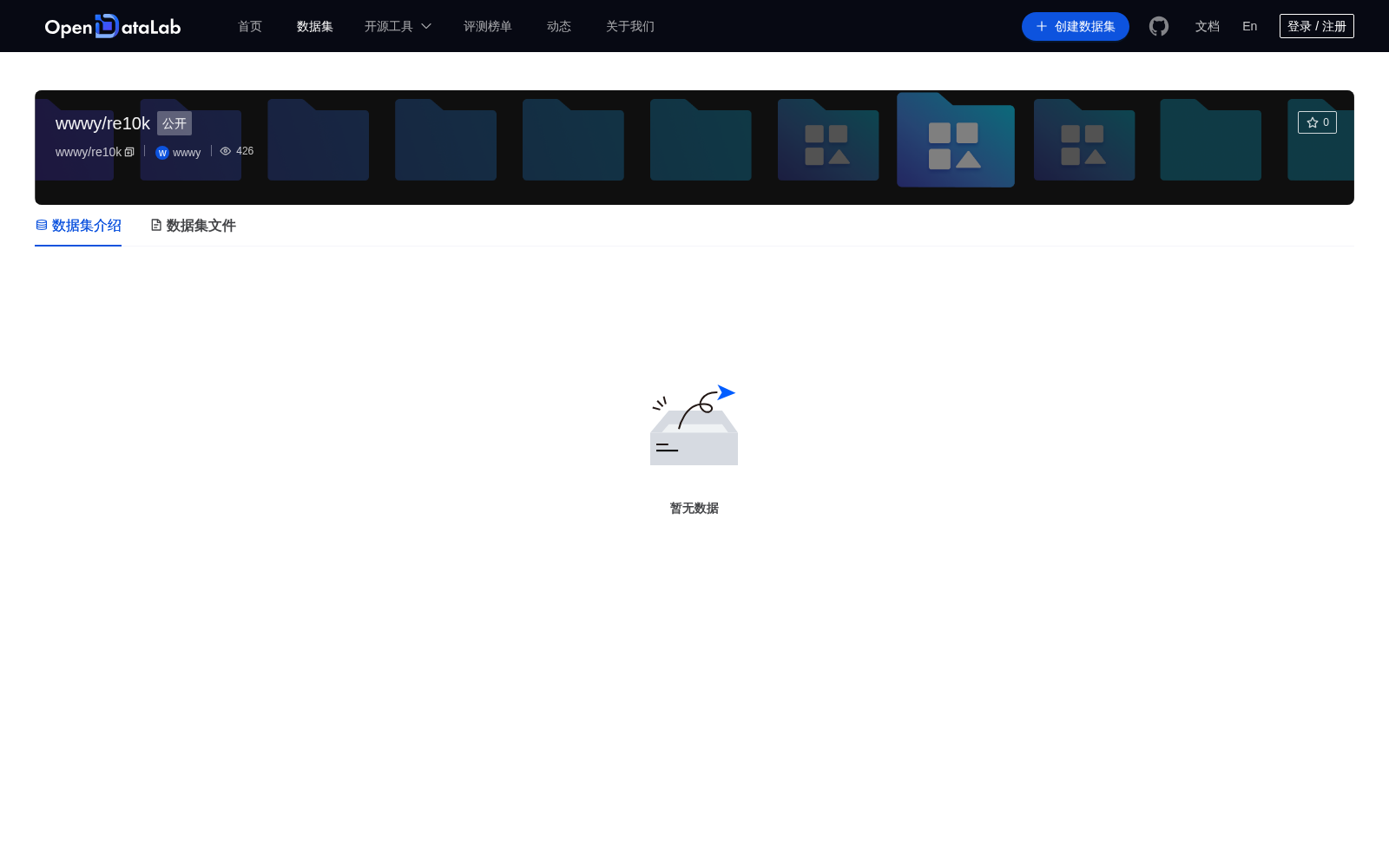1389x868 pixels.
Task: Open 首页 nav item
Action: [x=250, y=26]
